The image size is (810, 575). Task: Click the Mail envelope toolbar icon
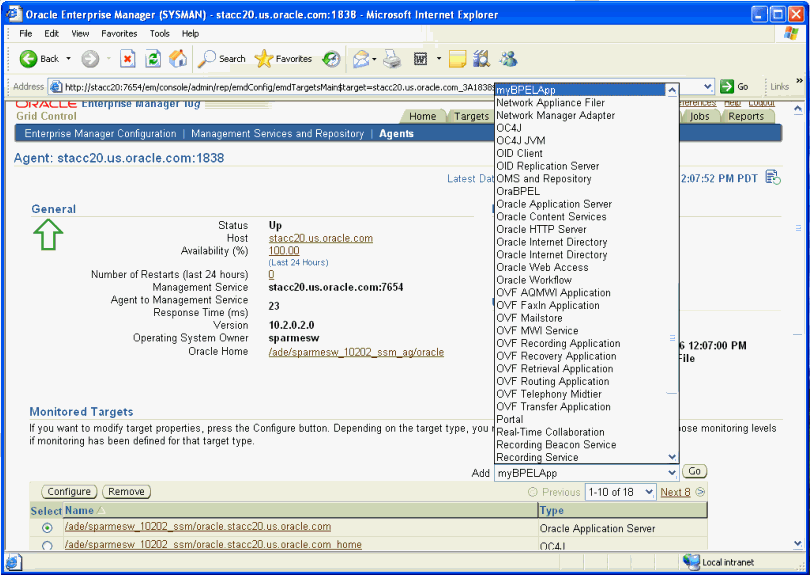(x=361, y=59)
